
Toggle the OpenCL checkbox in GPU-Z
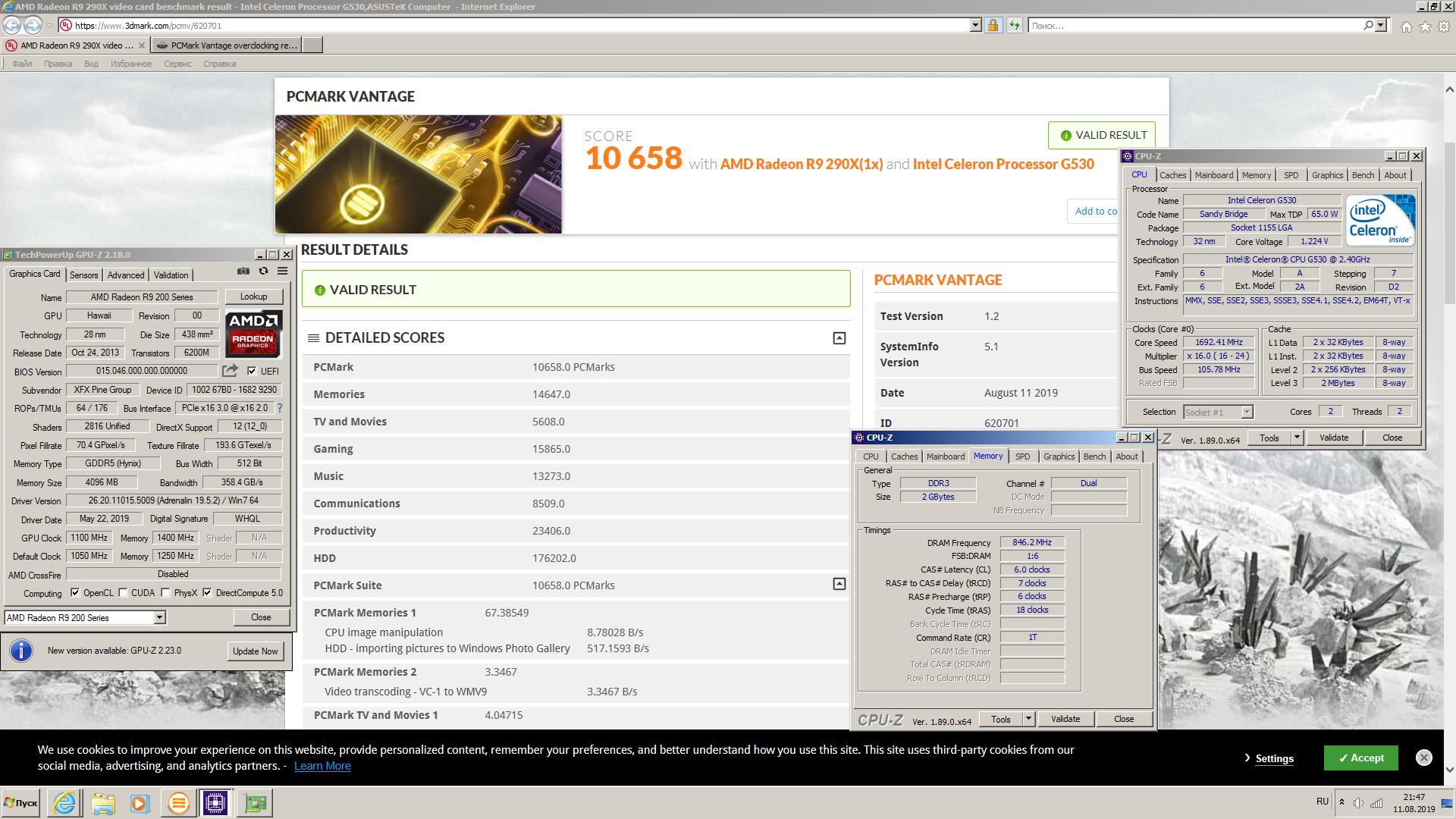(75, 593)
